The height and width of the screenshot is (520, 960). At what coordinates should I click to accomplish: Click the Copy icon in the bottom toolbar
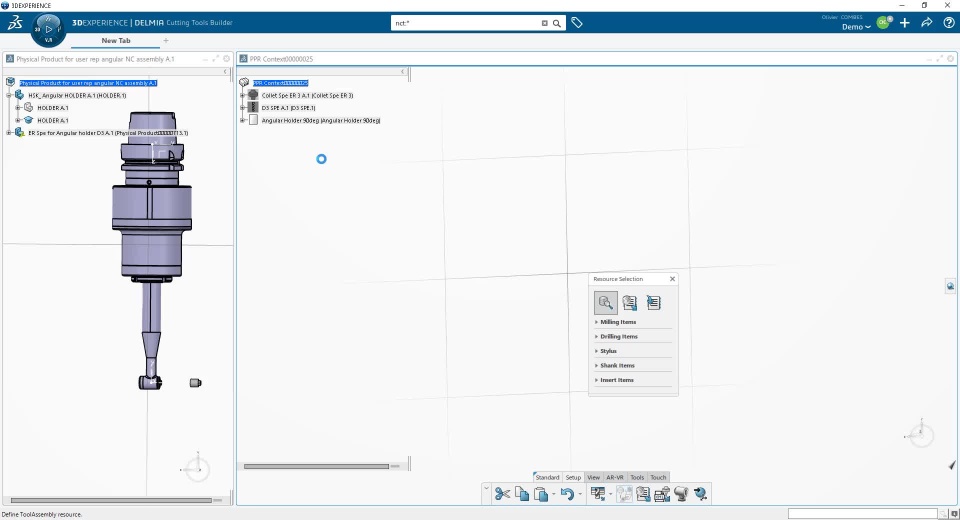point(522,494)
